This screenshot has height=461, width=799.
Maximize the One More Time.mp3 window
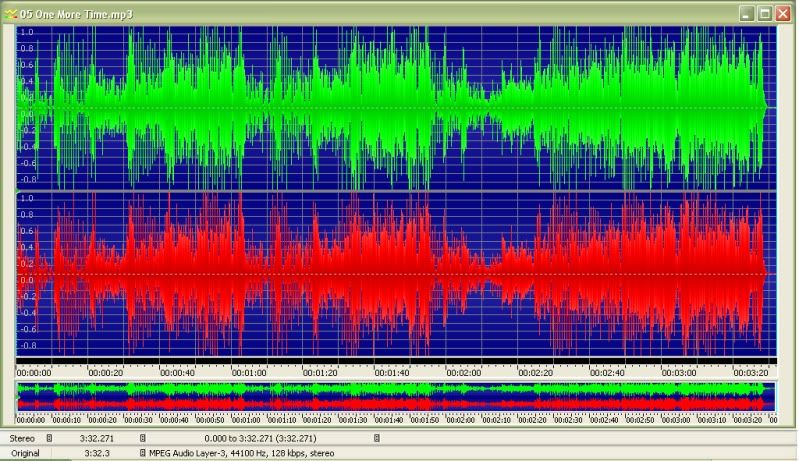point(765,14)
